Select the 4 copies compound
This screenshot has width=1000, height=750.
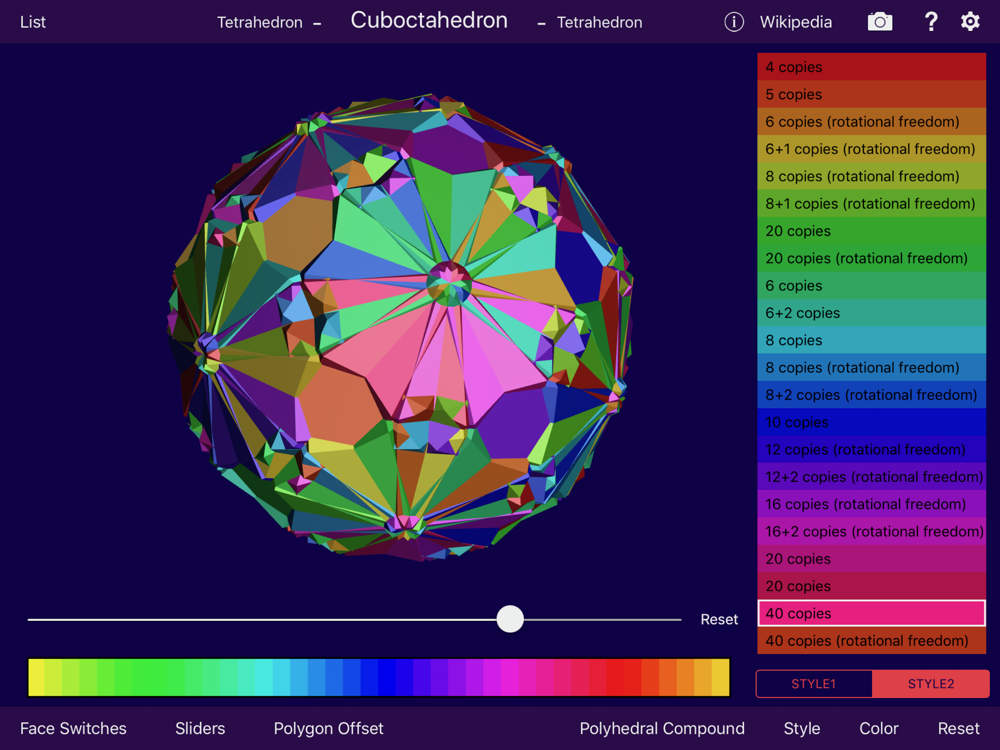click(871, 67)
